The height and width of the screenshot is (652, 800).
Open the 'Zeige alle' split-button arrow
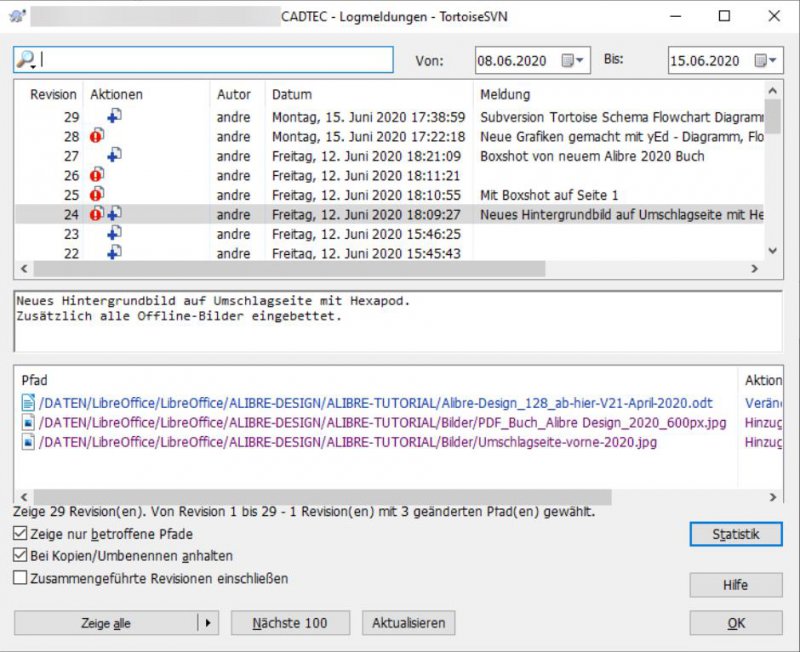(208, 623)
